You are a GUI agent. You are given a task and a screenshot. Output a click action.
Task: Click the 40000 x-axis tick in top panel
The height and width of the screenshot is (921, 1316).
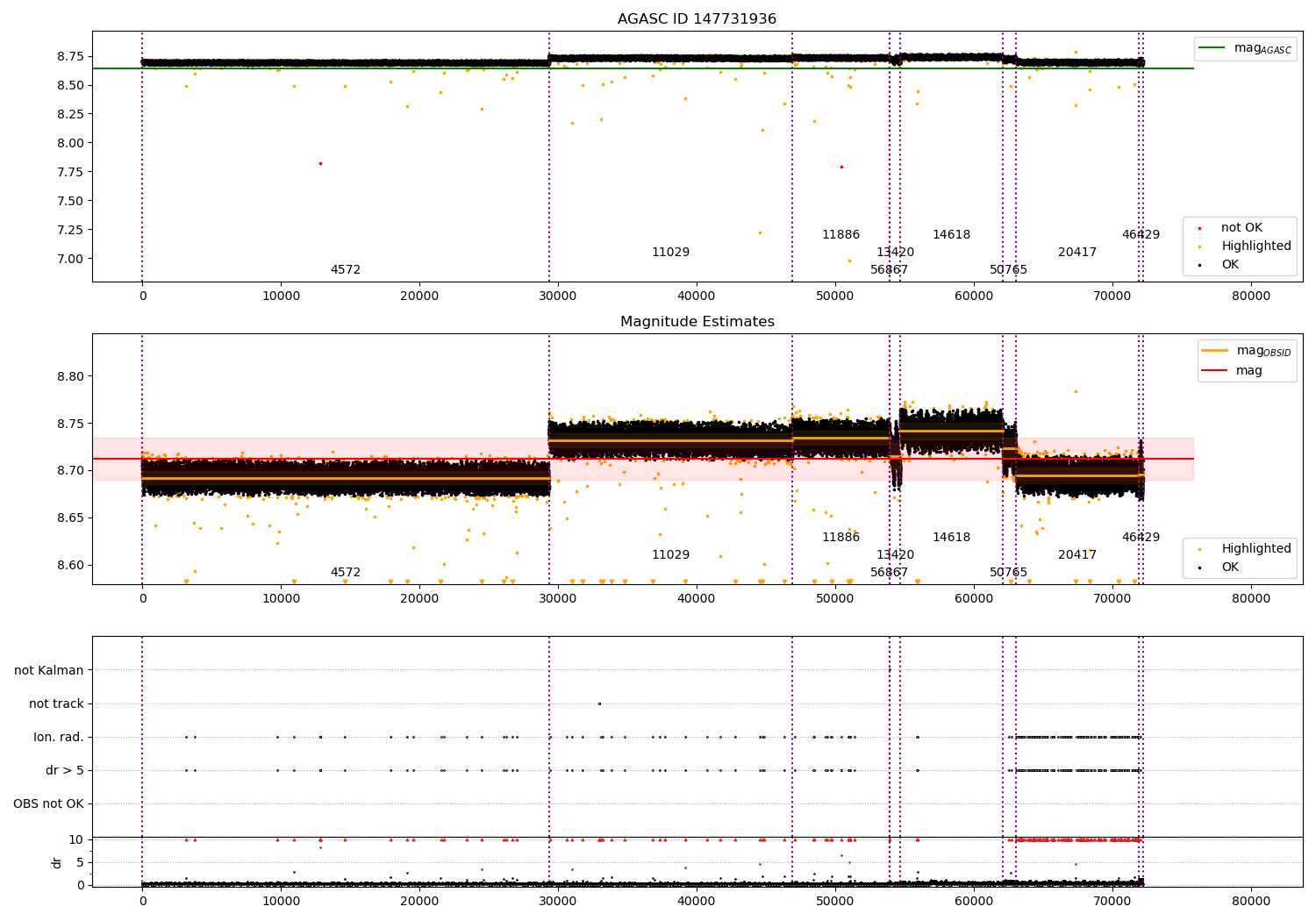click(697, 296)
